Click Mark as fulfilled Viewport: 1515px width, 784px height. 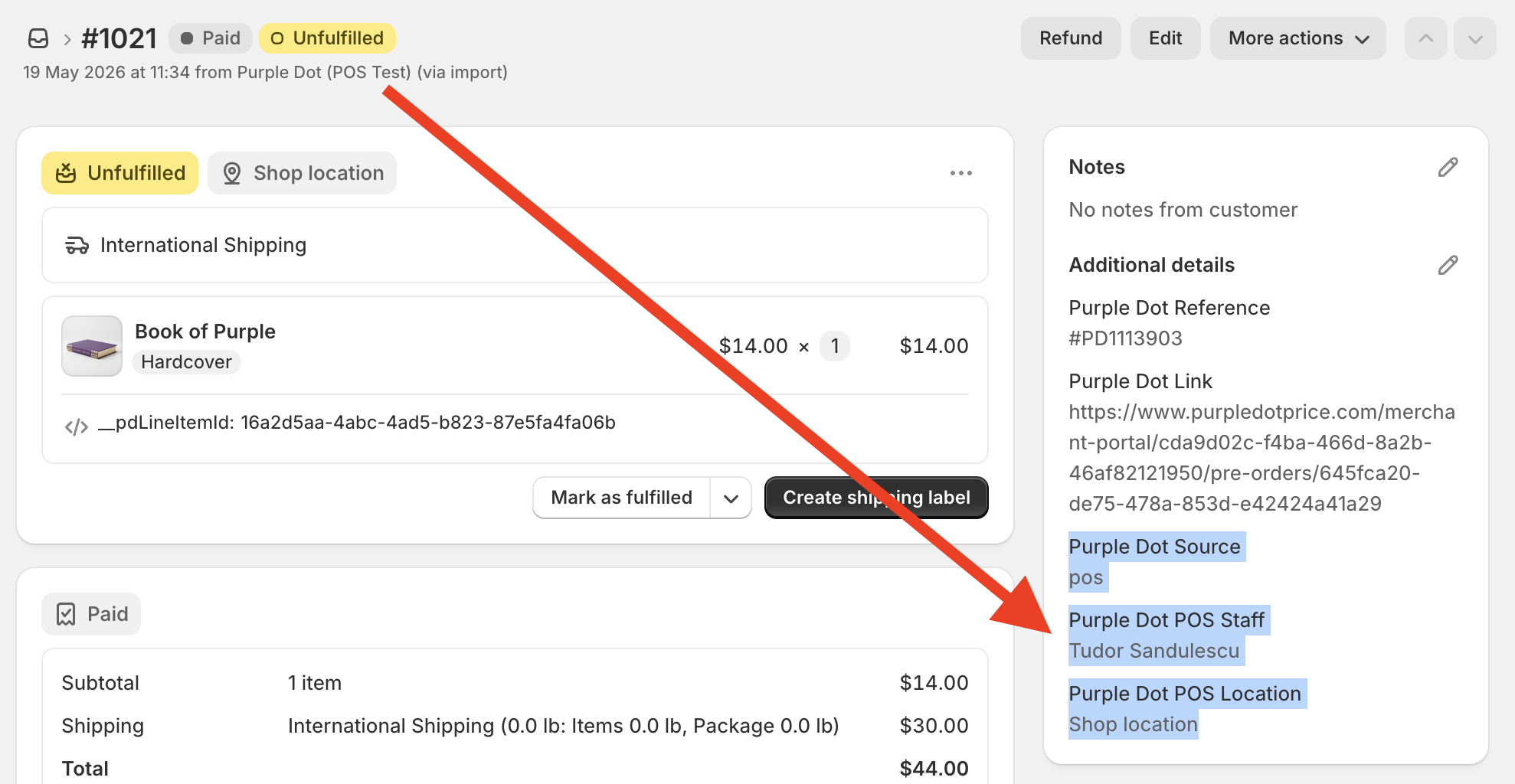[x=621, y=498]
